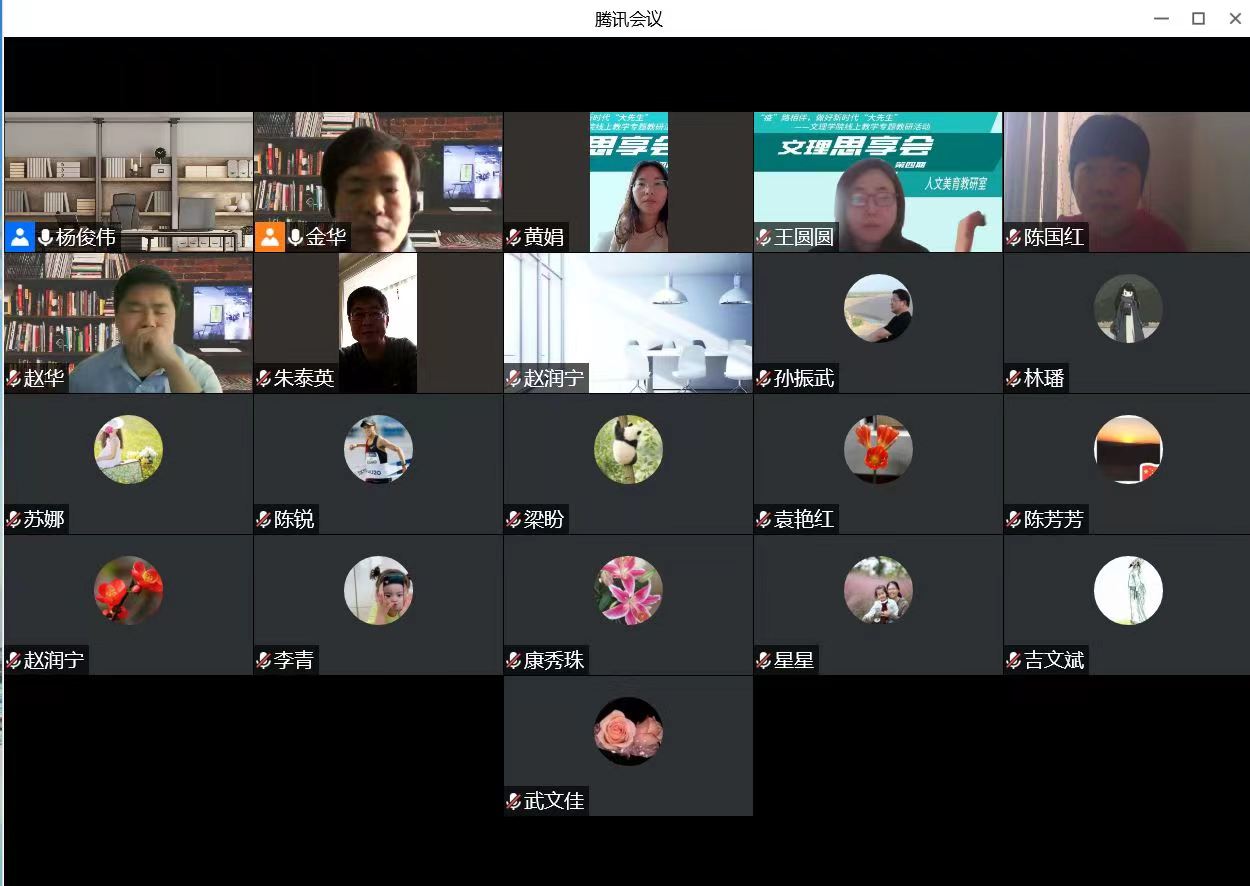Image resolution: width=1250 pixels, height=886 pixels.
Task: Click the microphone icon next to 金华
Action: (x=295, y=237)
